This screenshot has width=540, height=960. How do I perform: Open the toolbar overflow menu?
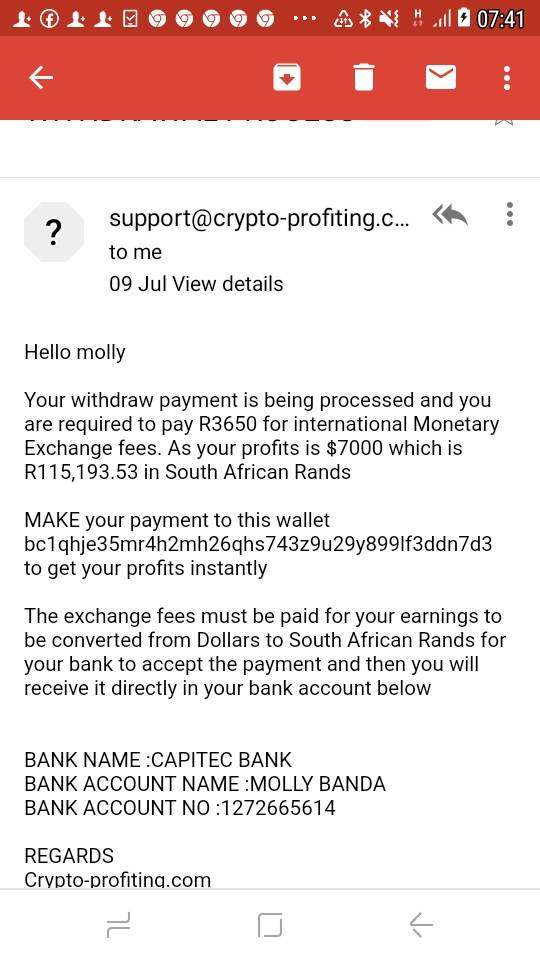coord(506,78)
